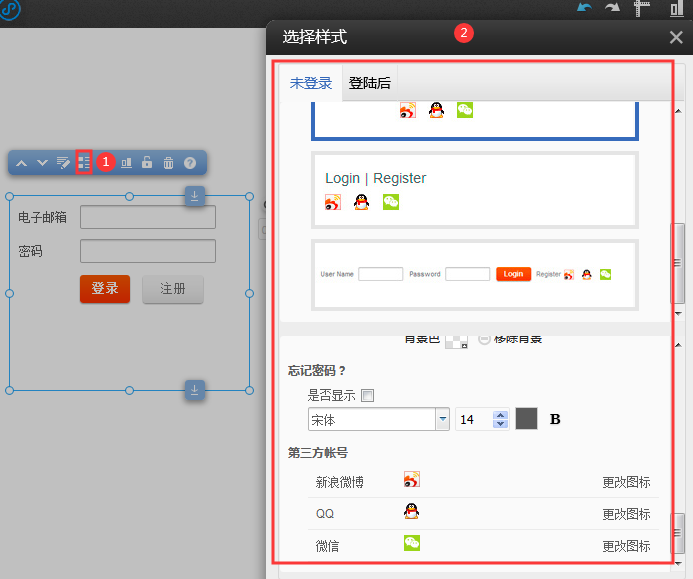Open the style selection grid icon
This screenshot has width=693, height=579.
[84, 162]
